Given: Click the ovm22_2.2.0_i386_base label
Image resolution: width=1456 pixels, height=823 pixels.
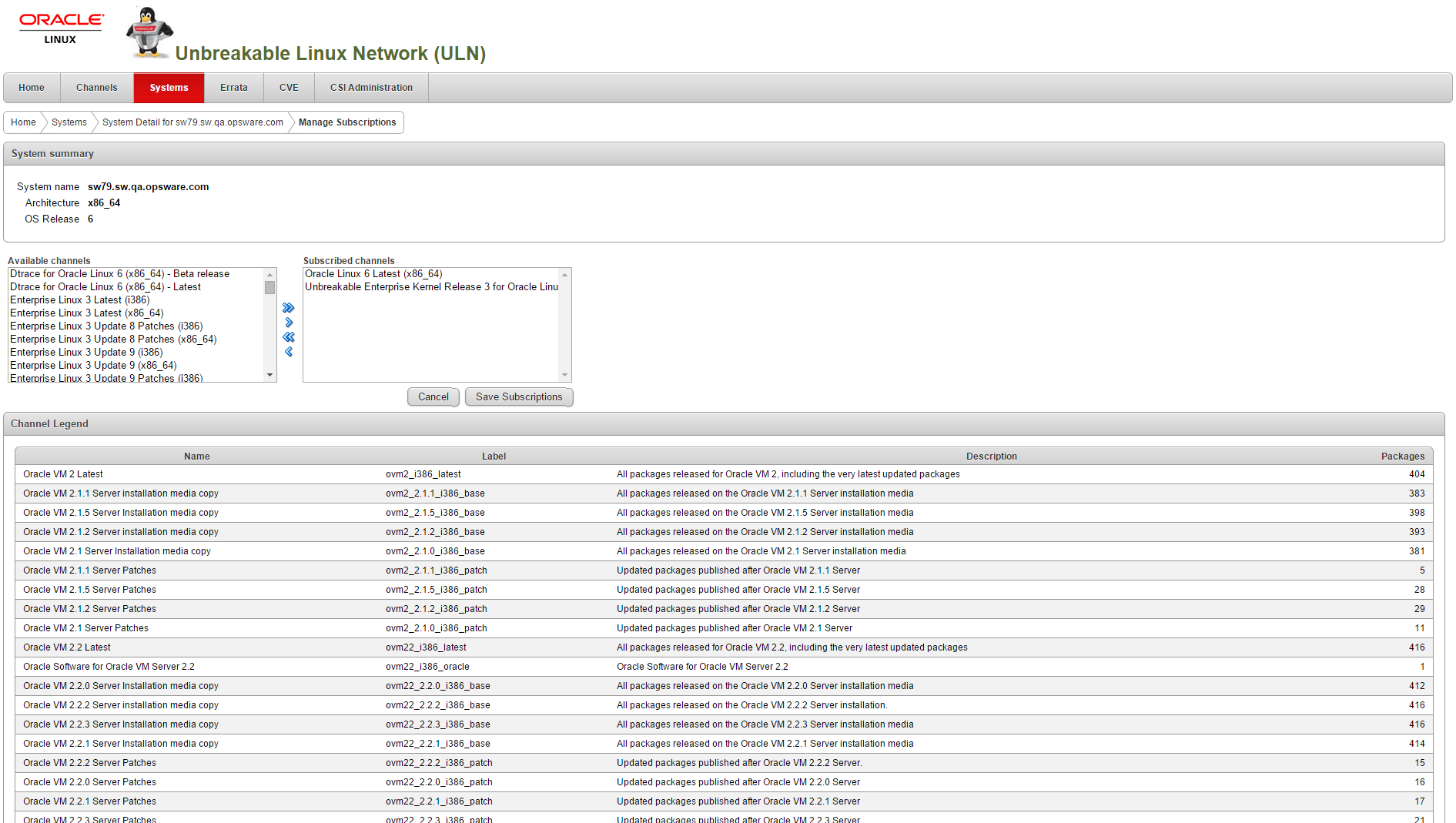Looking at the screenshot, I should click(438, 686).
